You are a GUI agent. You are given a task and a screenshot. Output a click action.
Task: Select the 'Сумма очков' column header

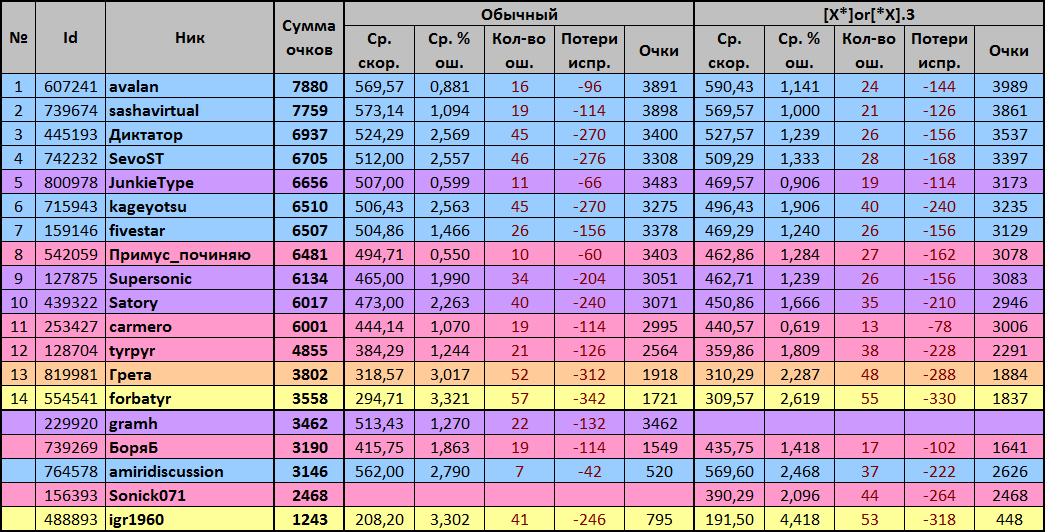[309, 38]
